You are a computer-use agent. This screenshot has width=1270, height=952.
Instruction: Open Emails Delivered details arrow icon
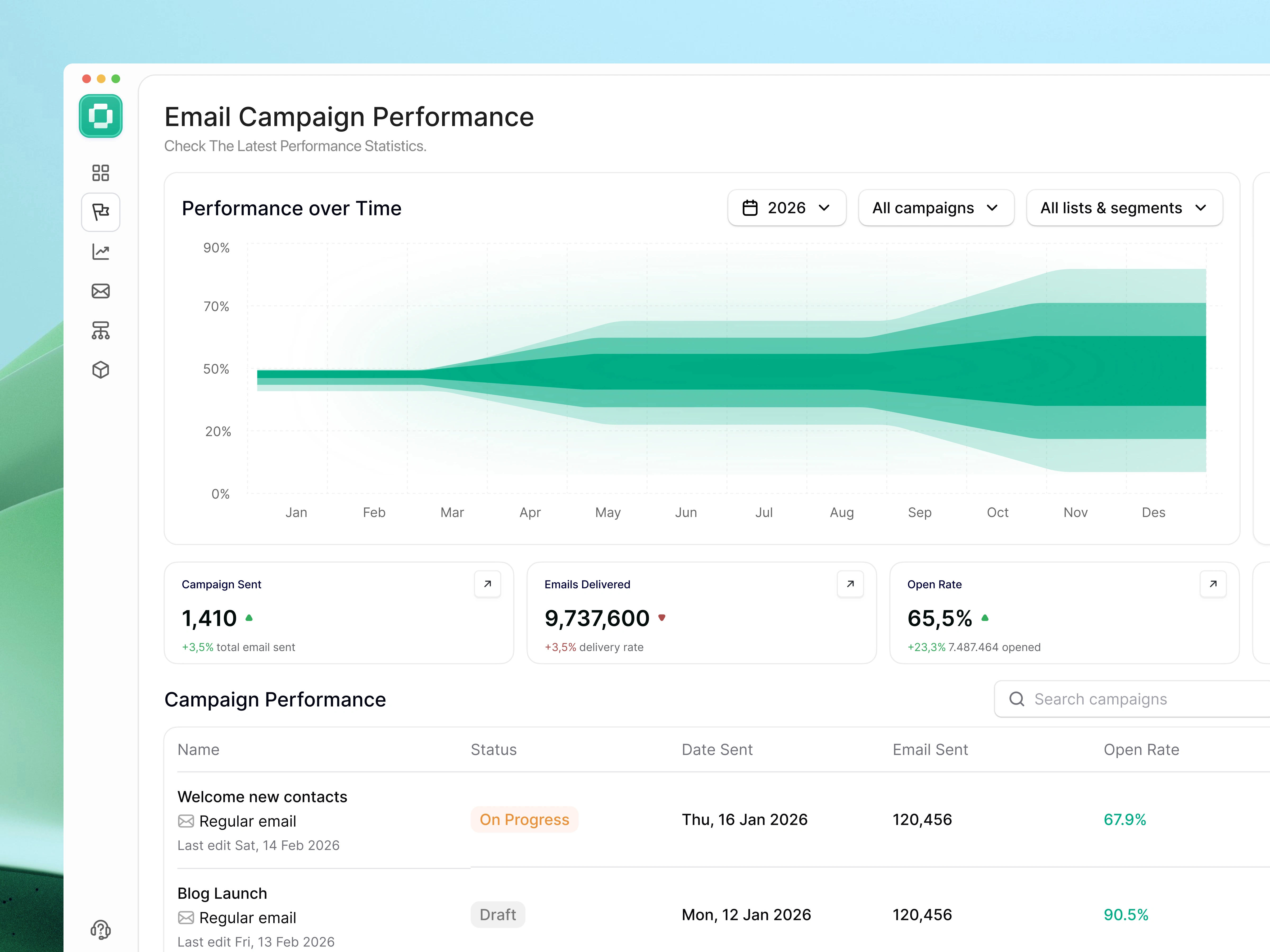pyautogui.click(x=850, y=584)
